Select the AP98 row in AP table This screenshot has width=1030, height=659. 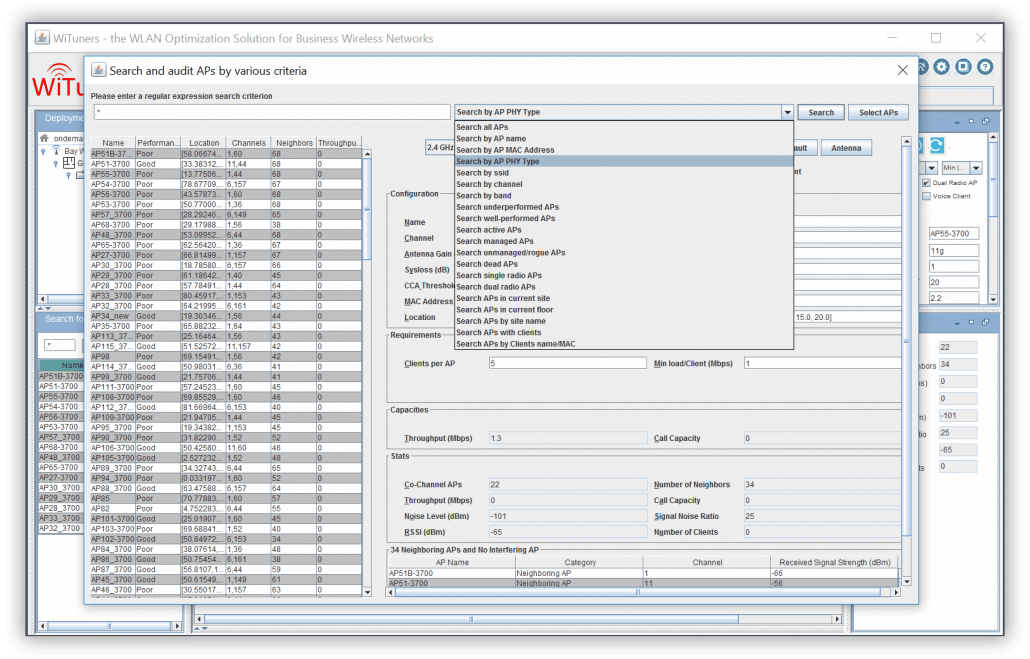click(226, 357)
